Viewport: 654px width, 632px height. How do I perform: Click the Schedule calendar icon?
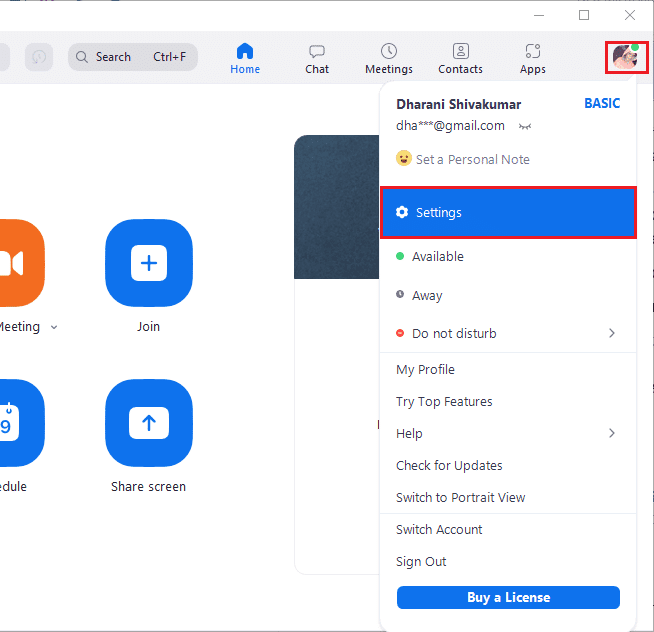tap(21, 423)
